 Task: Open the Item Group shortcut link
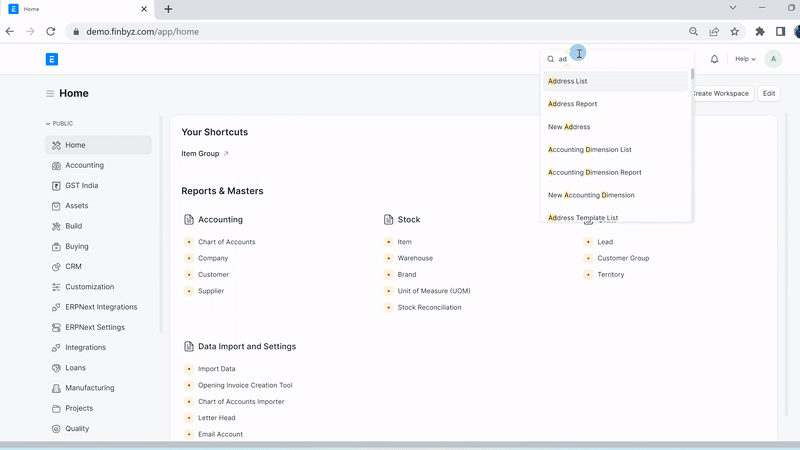(x=200, y=154)
